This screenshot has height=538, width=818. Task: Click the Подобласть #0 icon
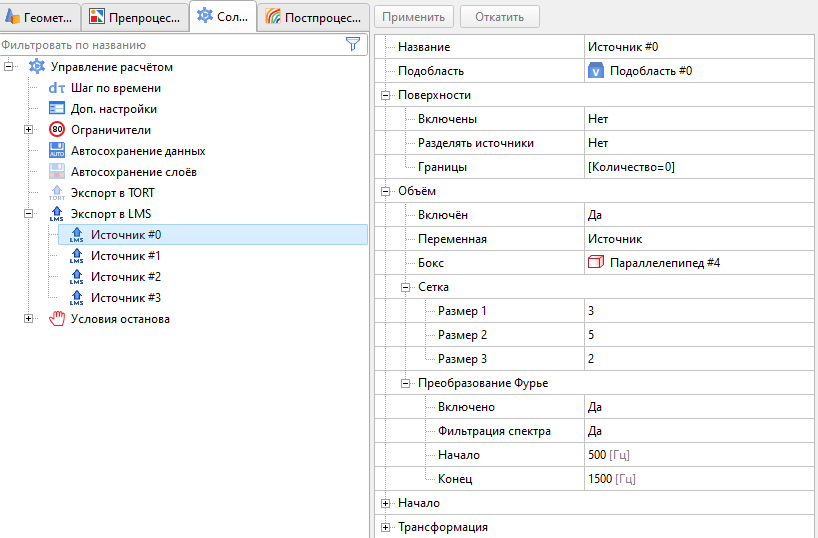pos(596,71)
